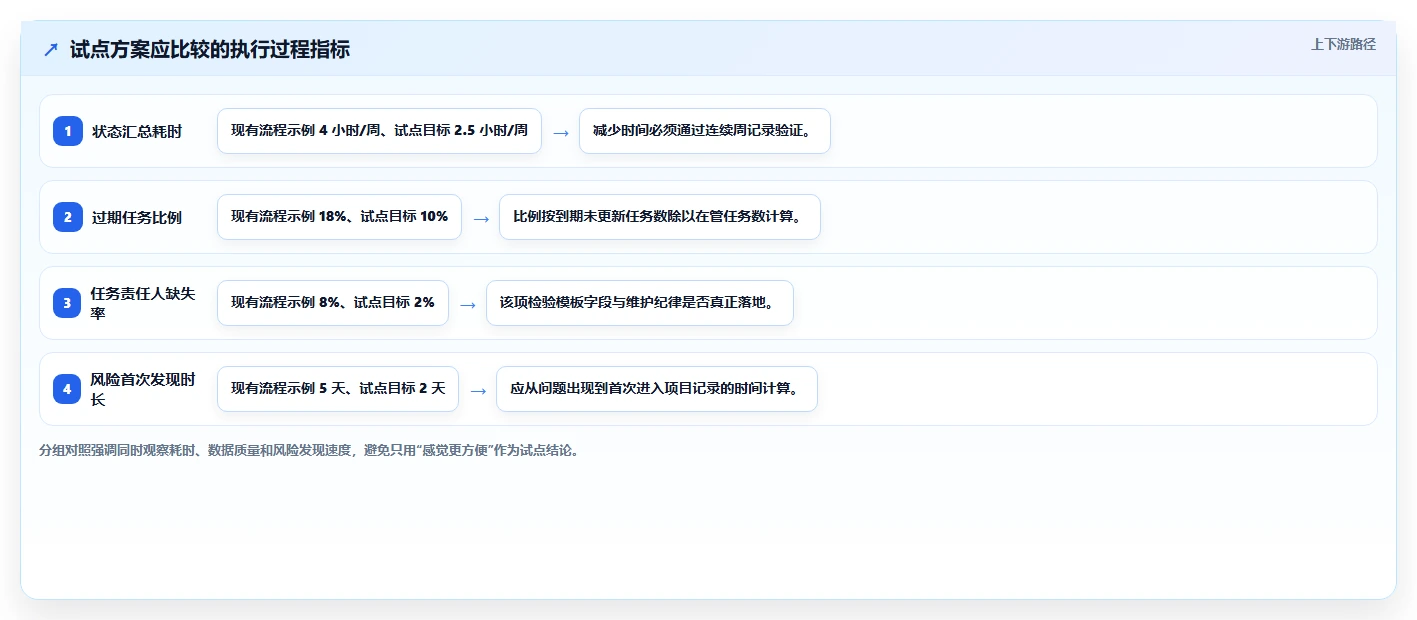The height and width of the screenshot is (620, 1417).
Task: Click the box reading 4 小时/周、试点目标 2.5 小时/周
Action: tap(379, 131)
